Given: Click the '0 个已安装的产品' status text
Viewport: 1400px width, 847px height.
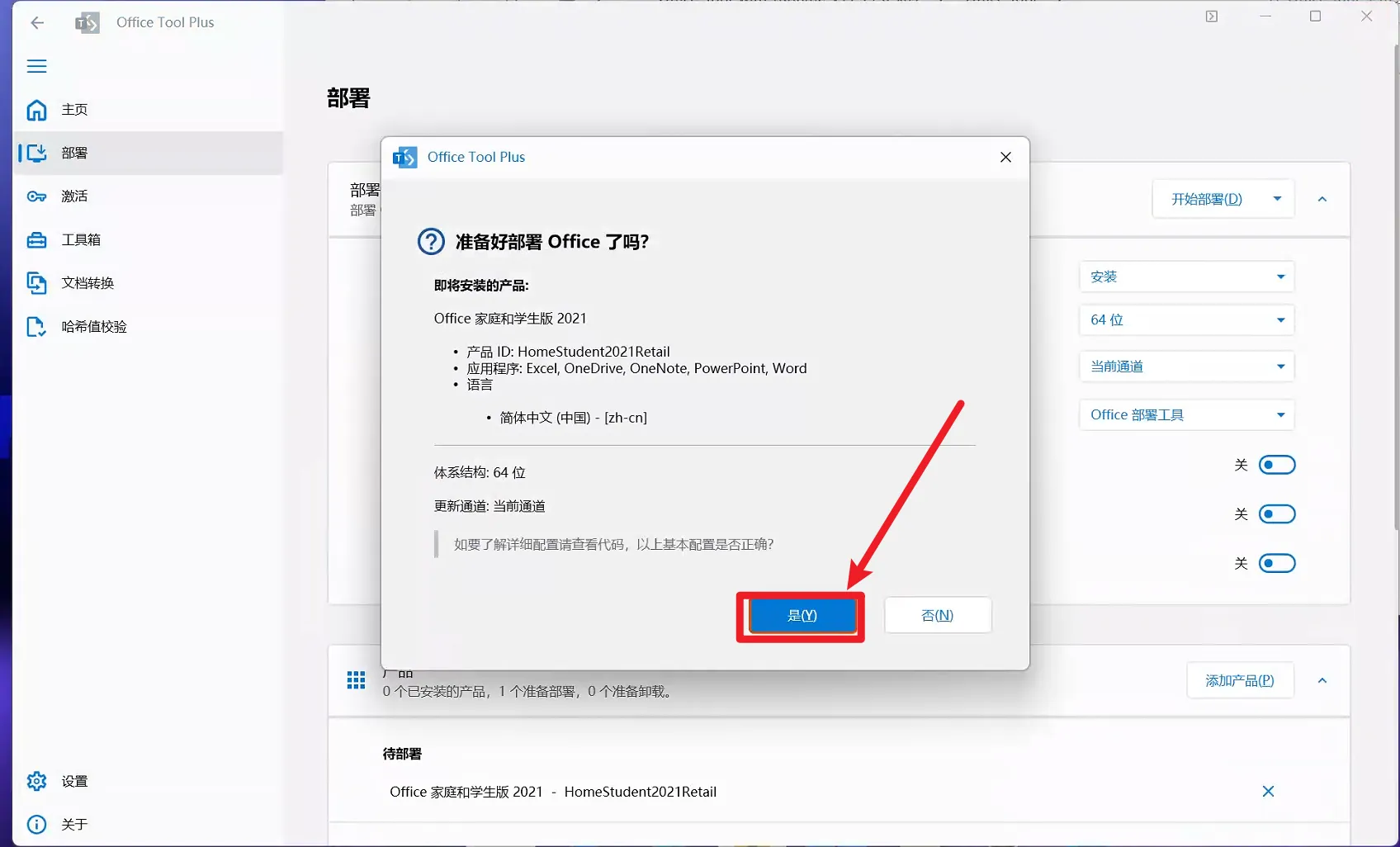Looking at the screenshot, I should coord(434,692).
